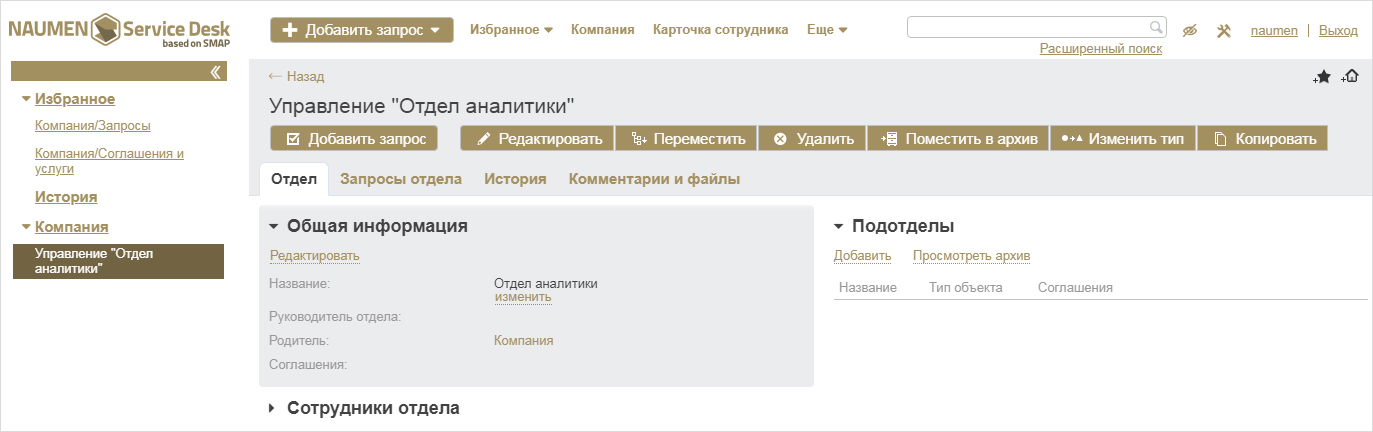Open the settings tools wrench icon
Viewport: 1373px width, 432px height.
[x=1223, y=30]
